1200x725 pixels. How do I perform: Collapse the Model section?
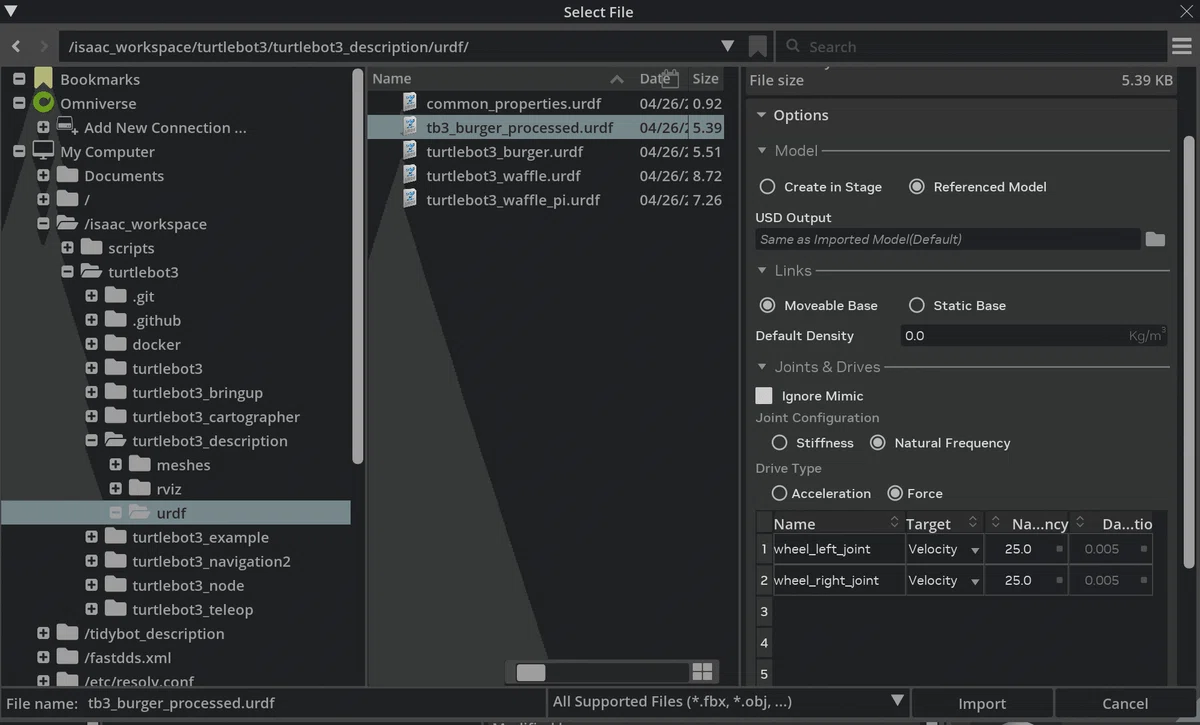(x=762, y=151)
